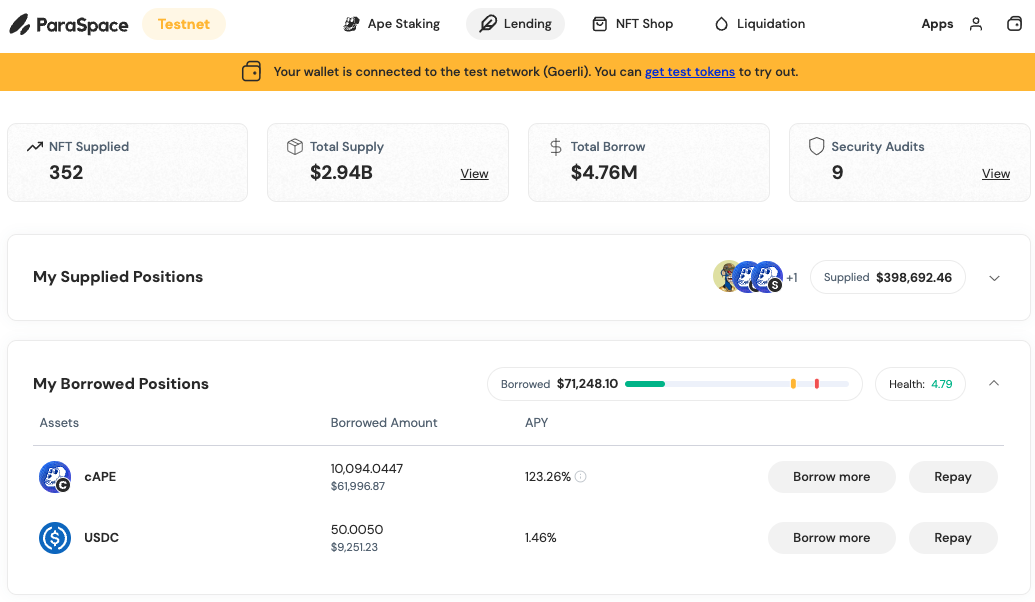Borrow more cAPE
This screenshot has width=1035, height=602.
coord(832,477)
